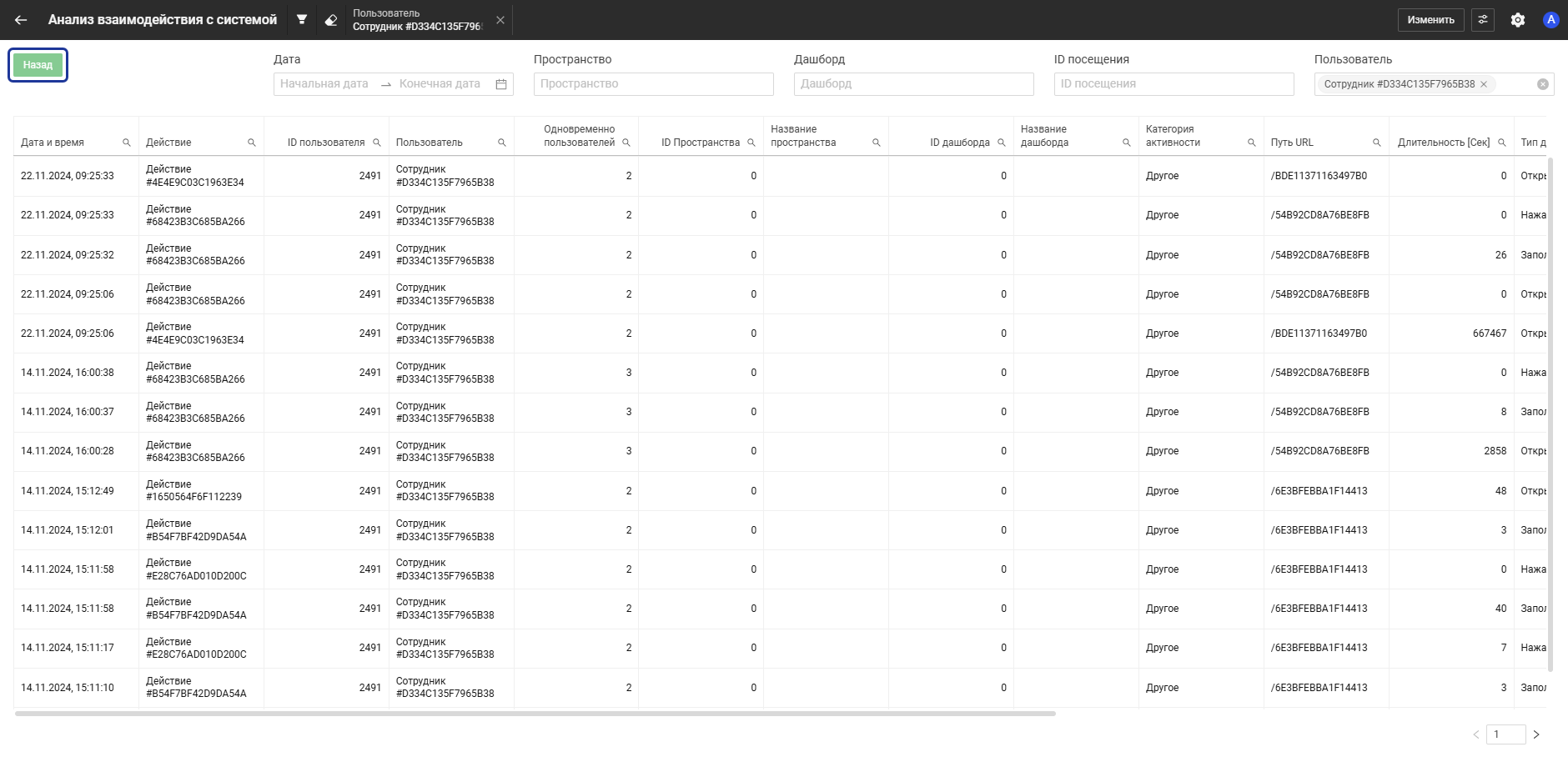Open the user avatar A menu
Viewport: 1568px width, 767px height.
point(1550,20)
